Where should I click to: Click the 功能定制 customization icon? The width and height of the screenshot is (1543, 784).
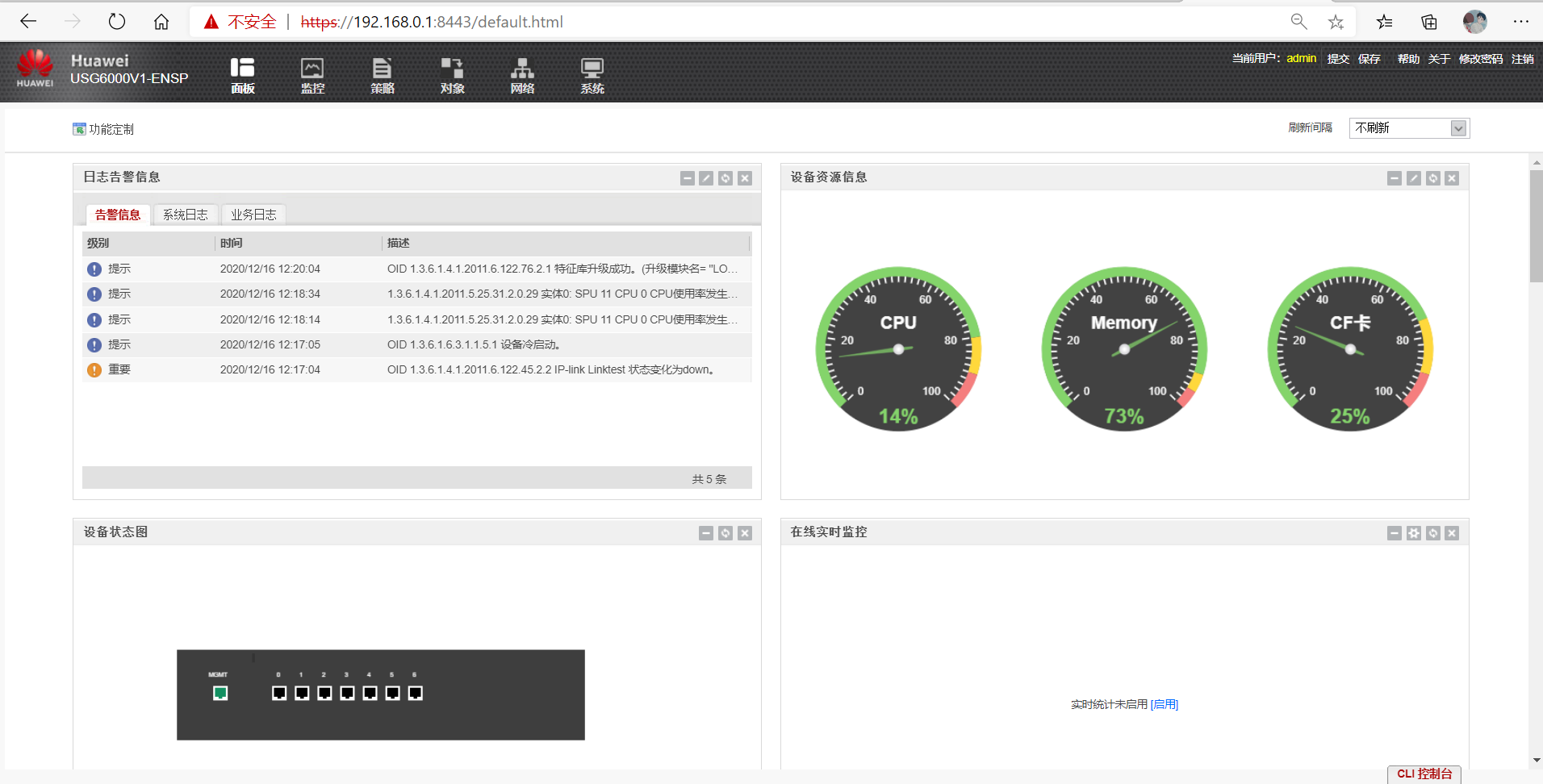point(79,128)
